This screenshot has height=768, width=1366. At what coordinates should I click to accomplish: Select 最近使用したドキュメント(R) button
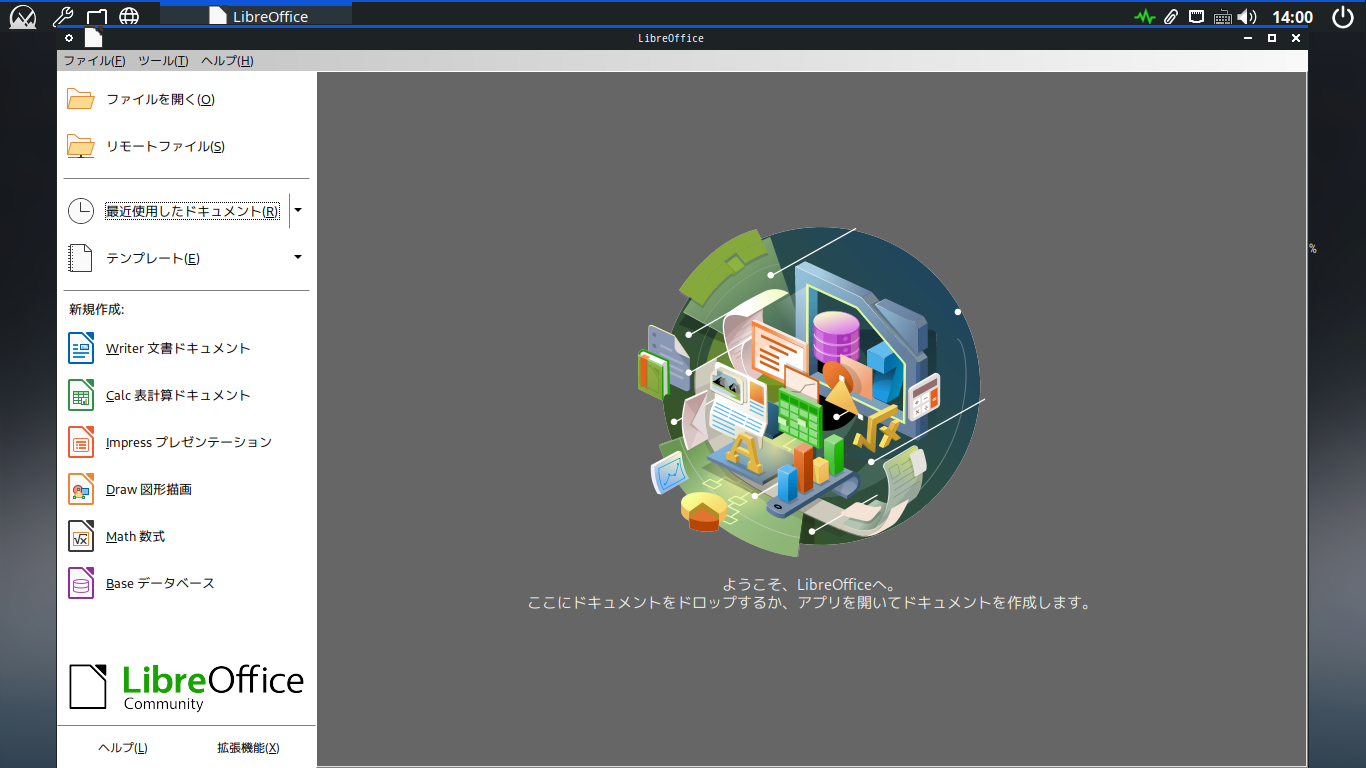[x=192, y=211]
